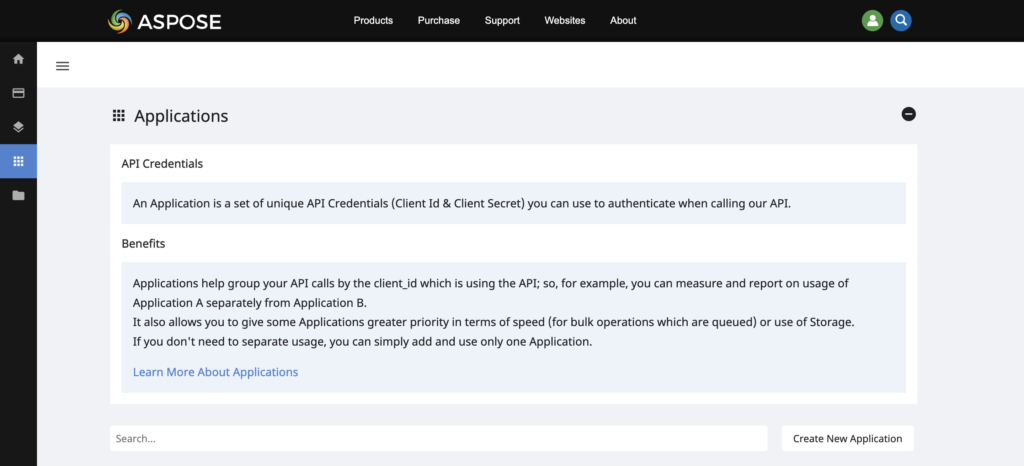The width and height of the screenshot is (1024, 466).
Task: Open the folder storage icon in sidebar
Action: 18,195
